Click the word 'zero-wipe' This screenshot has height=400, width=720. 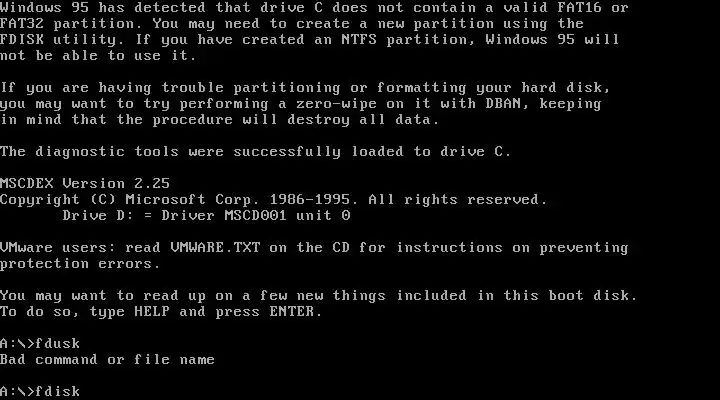pyautogui.click(x=336, y=103)
